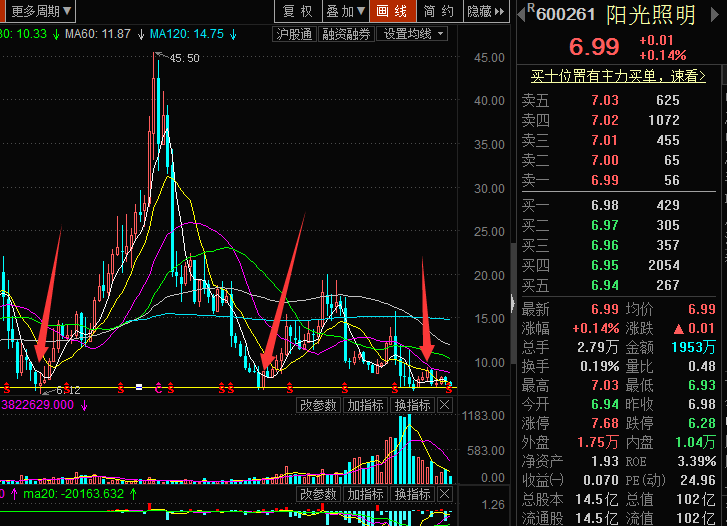Close the ma20 indicator panel
The image size is (727, 526).
click(445, 494)
